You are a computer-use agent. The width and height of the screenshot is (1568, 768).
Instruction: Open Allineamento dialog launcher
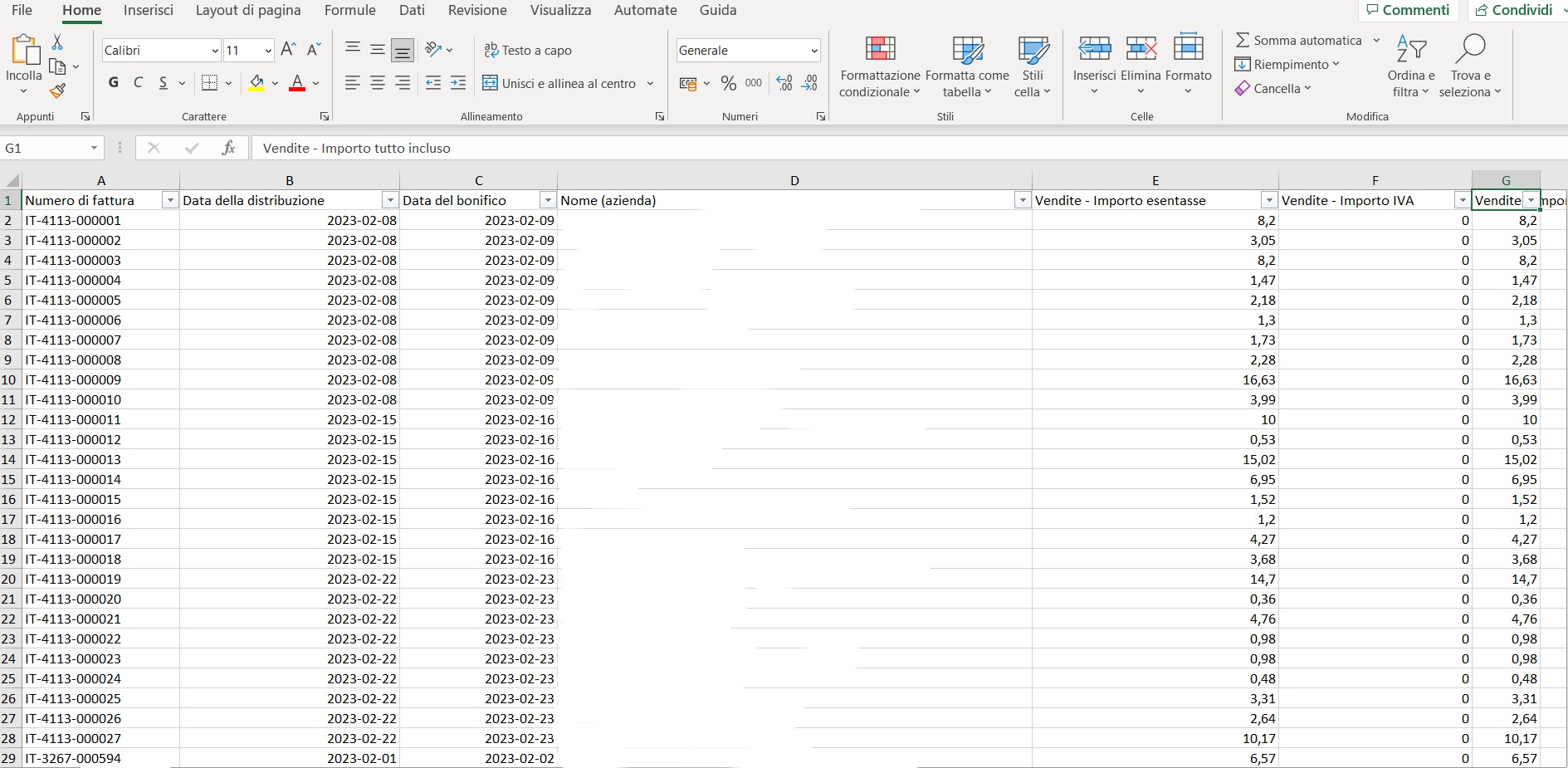pyautogui.click(x=660, y=116)
